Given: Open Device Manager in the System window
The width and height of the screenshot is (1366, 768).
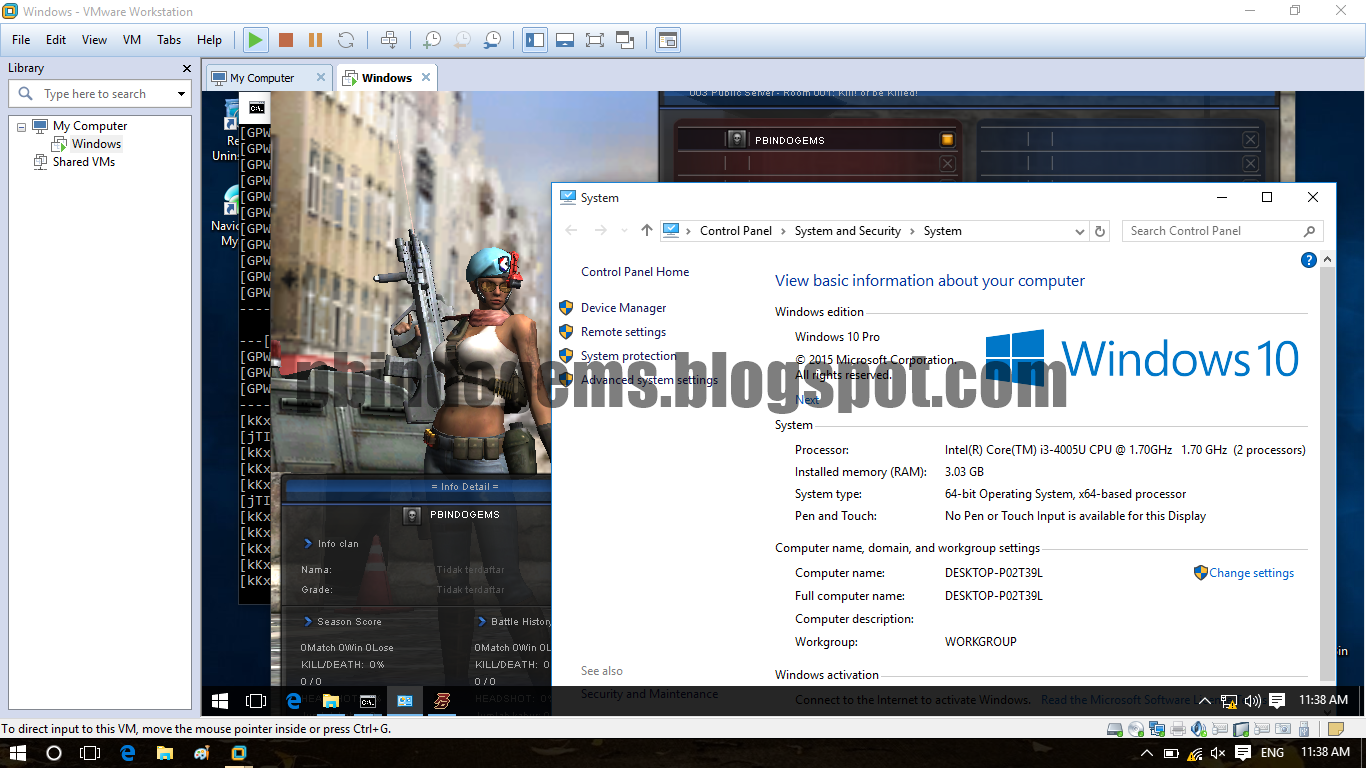Looking at the screenshot, I should 623,308.
